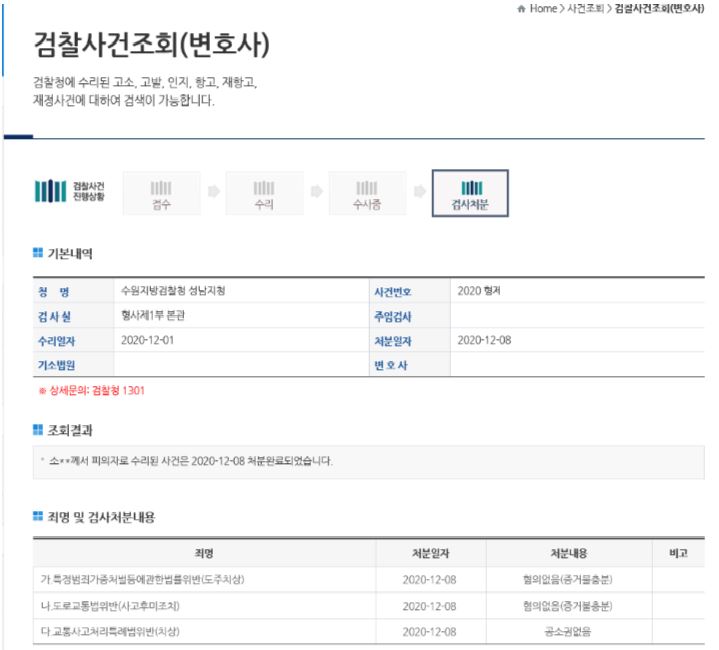Click 처분일자 date in the 사고후미조치 row
Viewport: 719px width, 650px height.
430,606
